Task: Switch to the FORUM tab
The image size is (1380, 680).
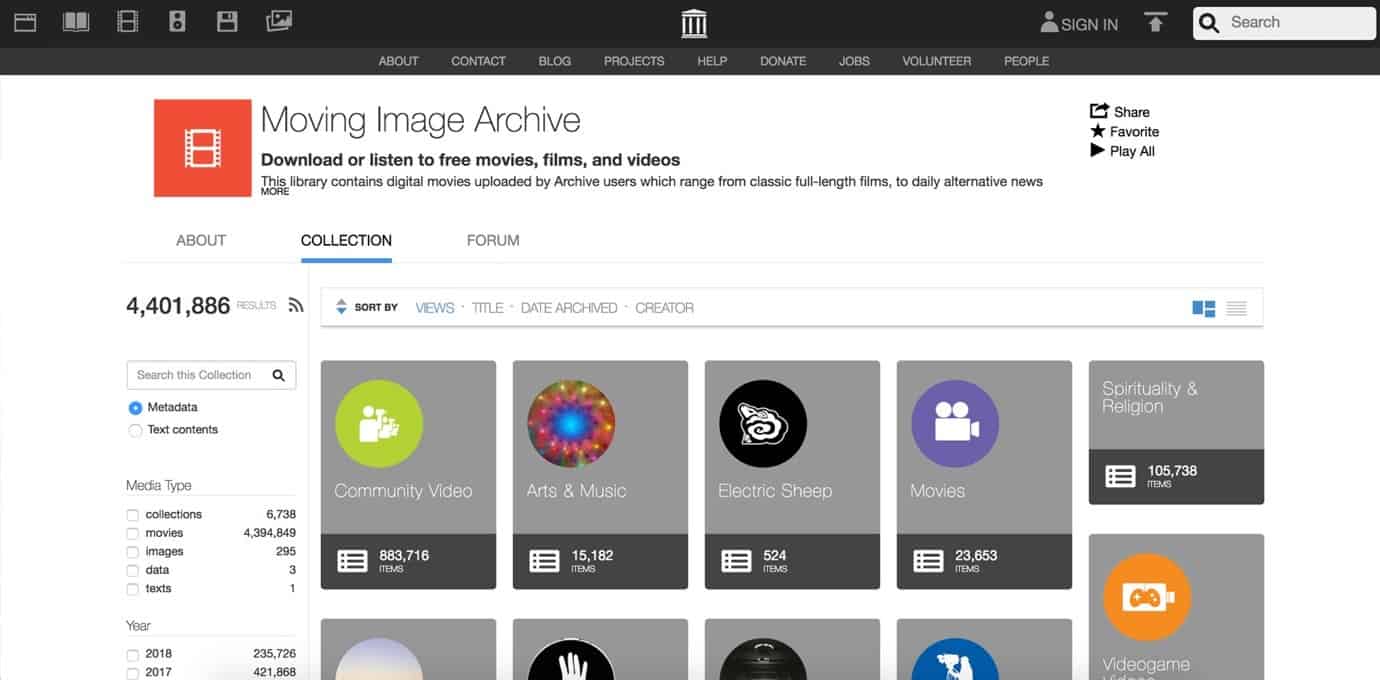Action: pyautogui.click(x=493, y=240)
